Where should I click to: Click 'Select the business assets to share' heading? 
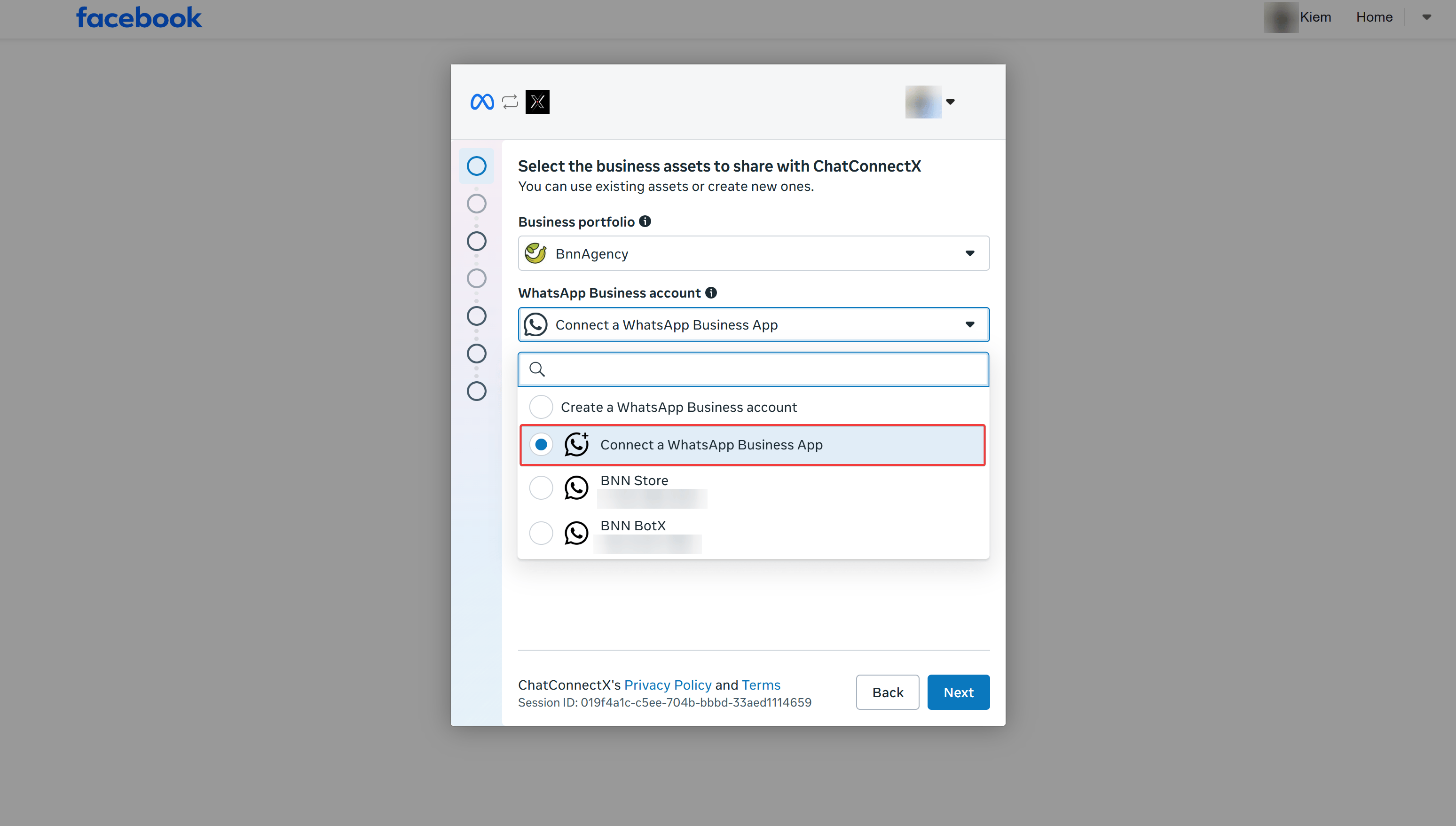[719, 166]
